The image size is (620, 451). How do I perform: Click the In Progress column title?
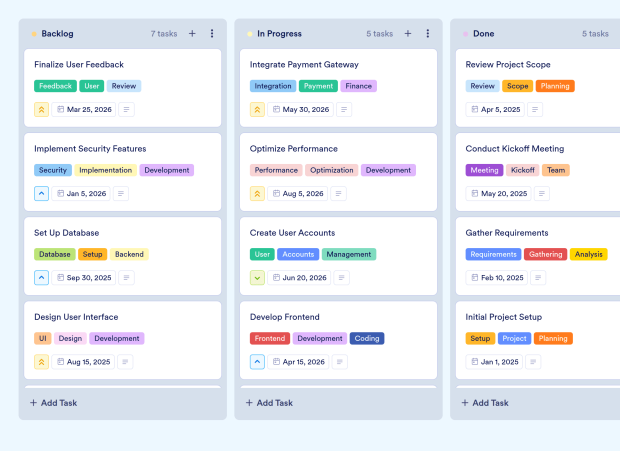[280, 34]
